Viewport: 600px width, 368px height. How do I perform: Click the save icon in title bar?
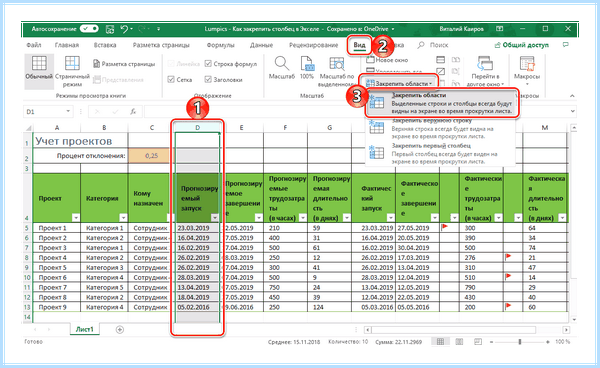point(110,29)
